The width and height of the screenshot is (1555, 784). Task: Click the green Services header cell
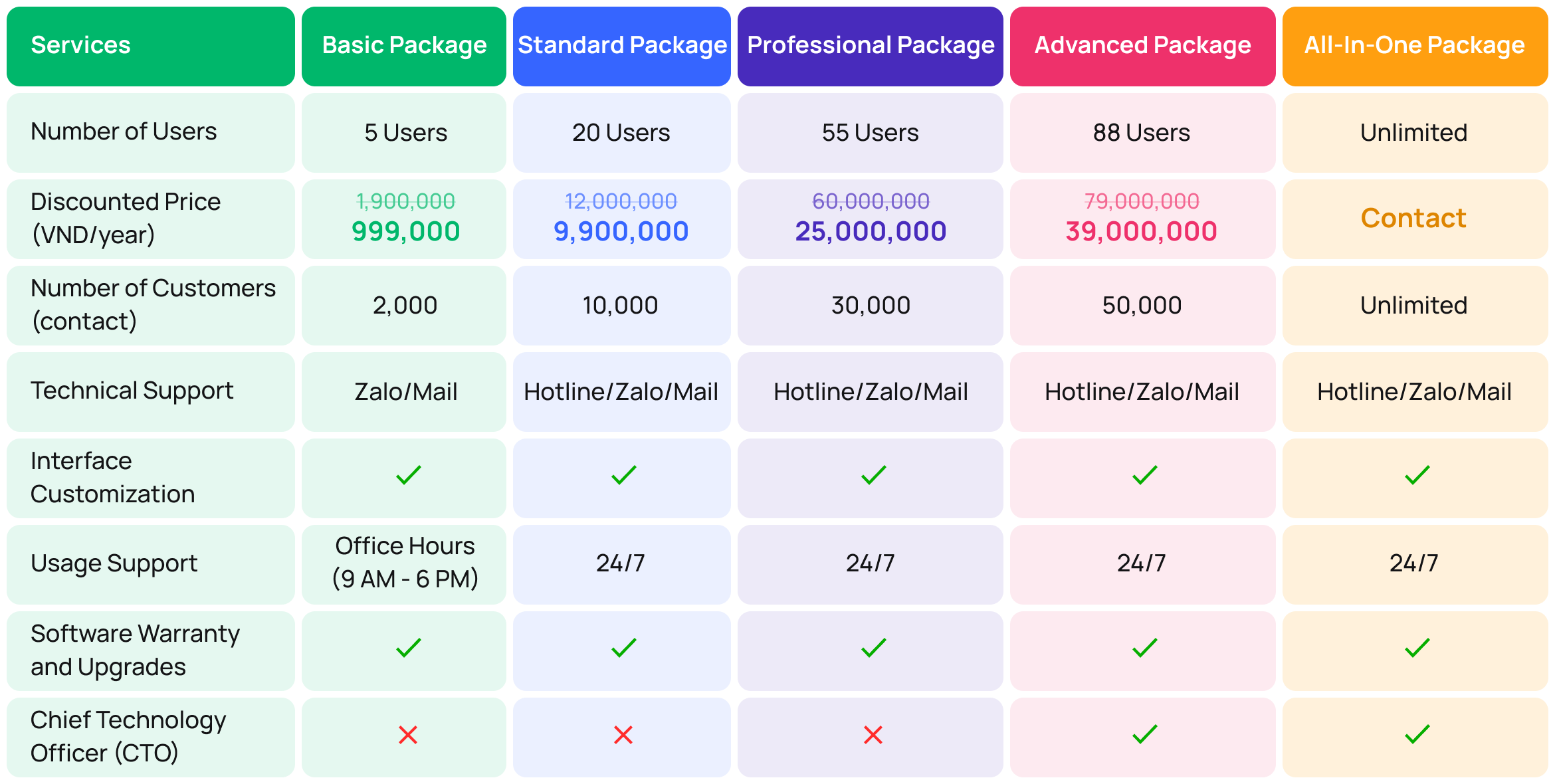click(x=151, y=46)
